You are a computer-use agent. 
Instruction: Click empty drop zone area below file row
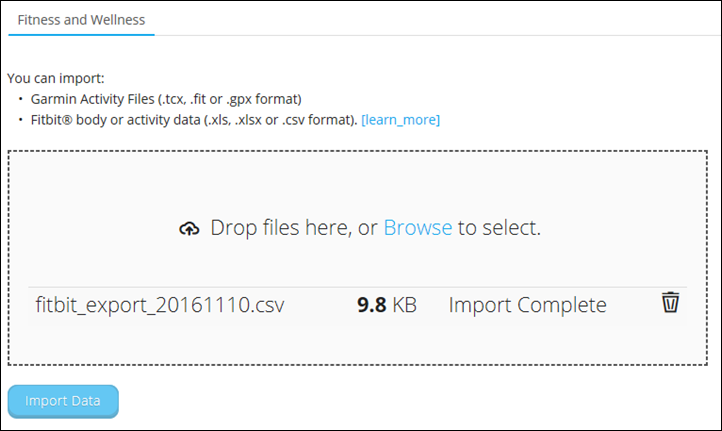tap(360, 345)
